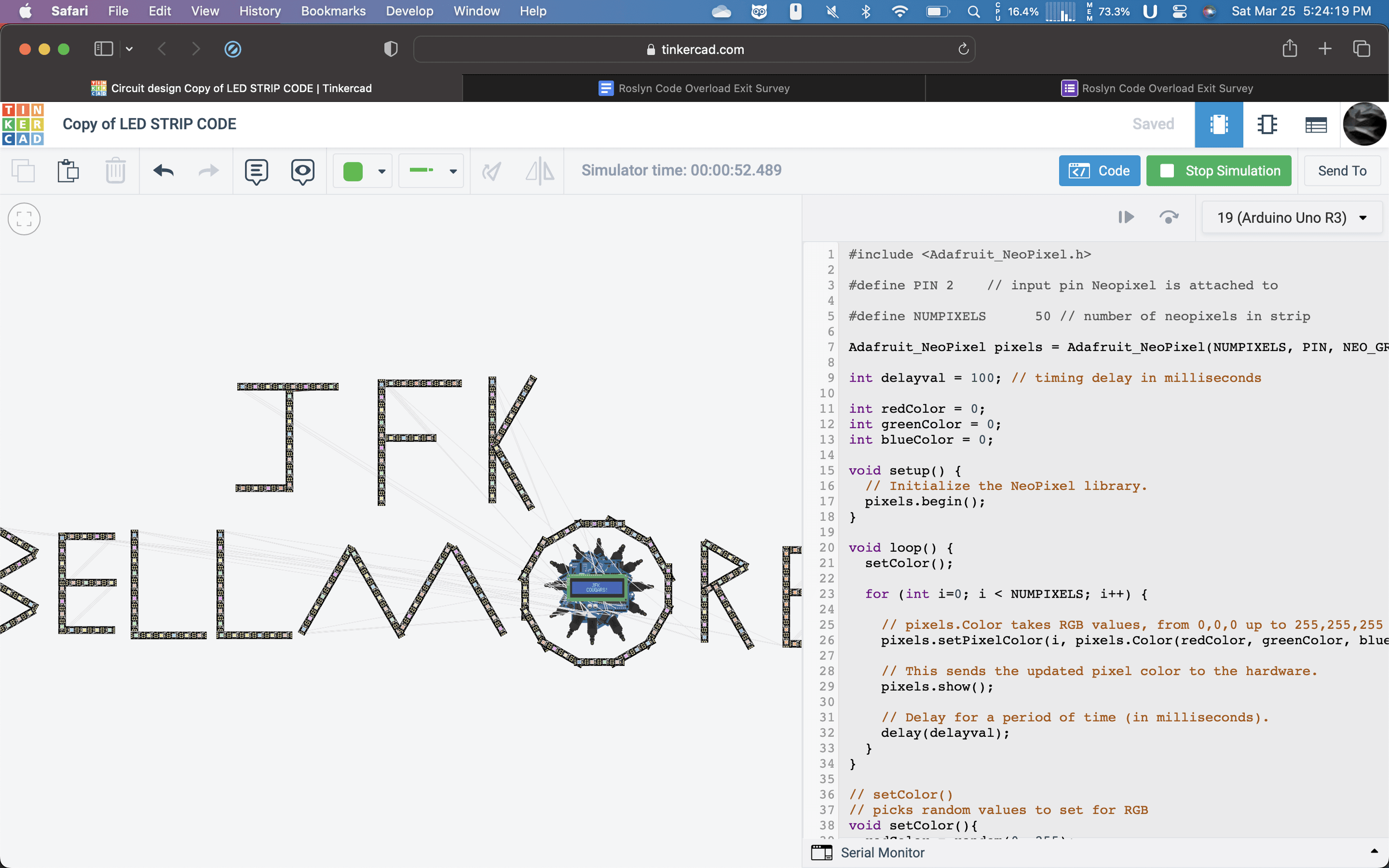Switch to the first Roslyn Exit Survey tab
Image resolution: width=1389 pixels, height=868 pixels.
coord(694,88)
